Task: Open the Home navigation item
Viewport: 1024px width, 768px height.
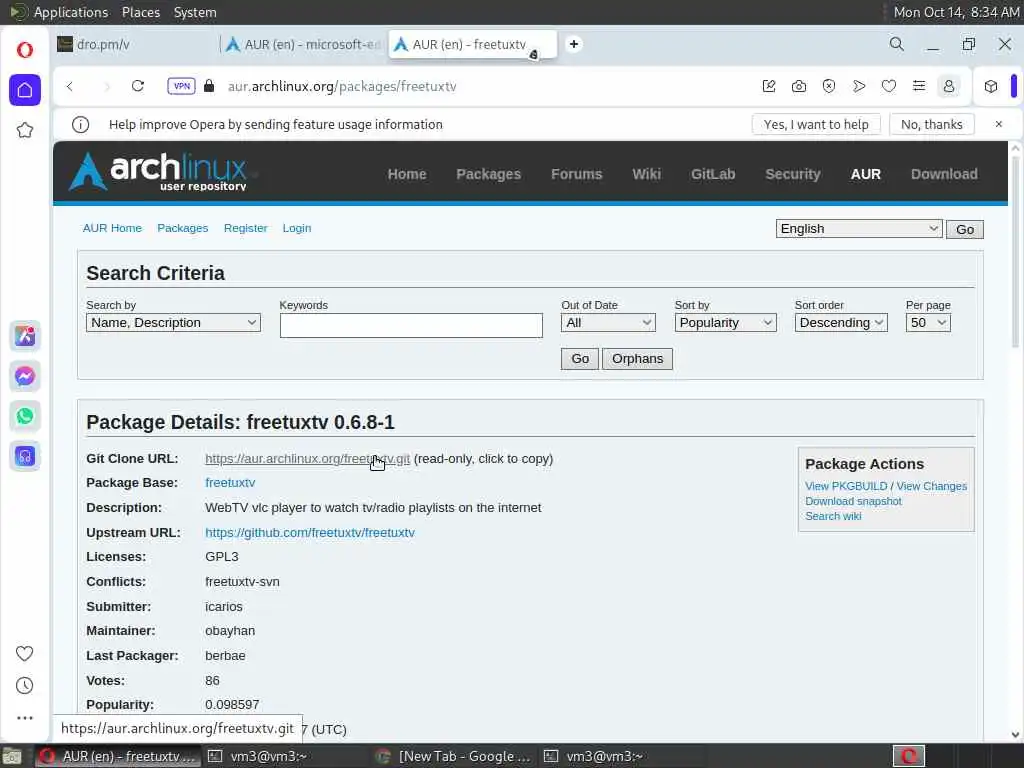Action: pyautogui.click(x=407, y=174)
